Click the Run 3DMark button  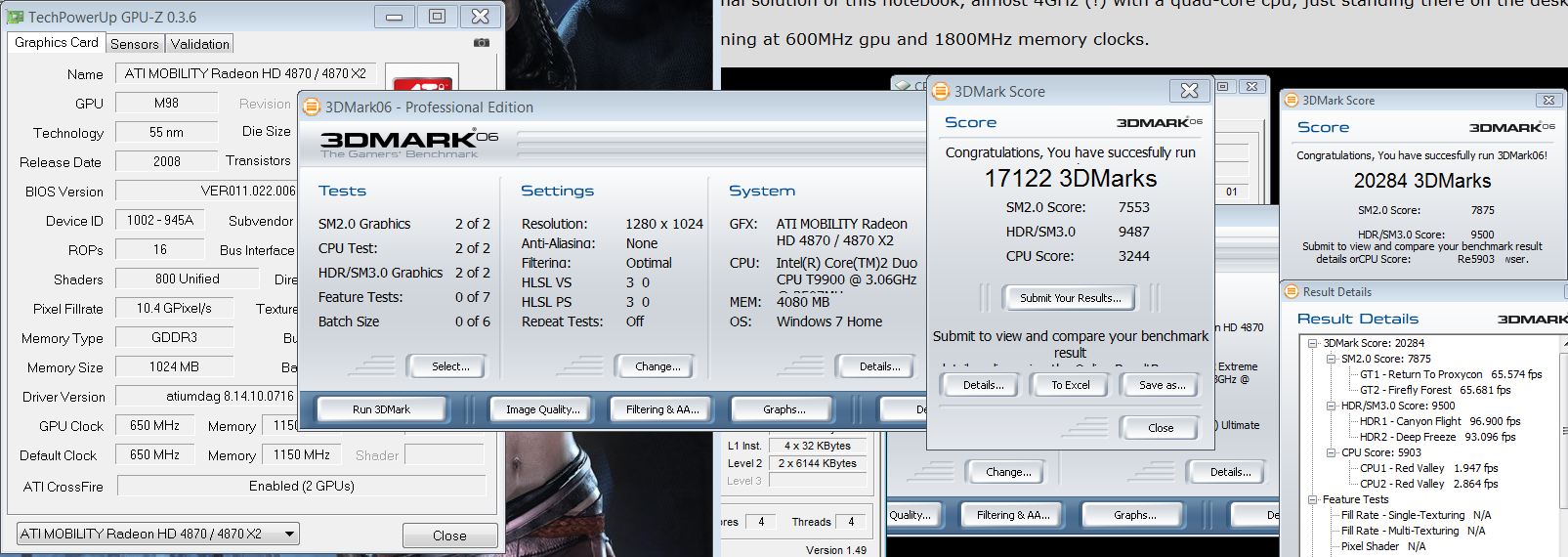tap(381, 409)
